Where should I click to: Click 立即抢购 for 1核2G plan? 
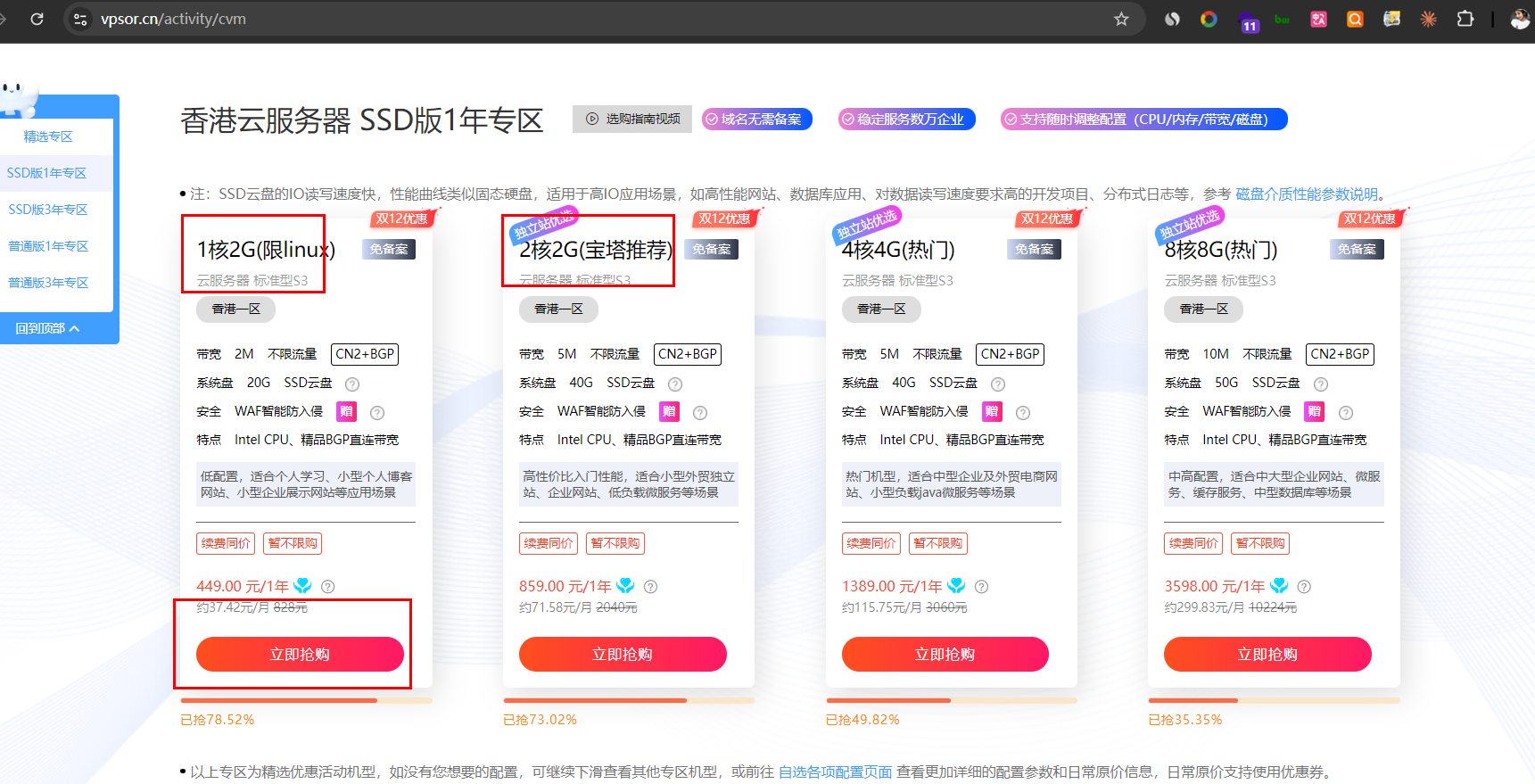pos(300,654)
